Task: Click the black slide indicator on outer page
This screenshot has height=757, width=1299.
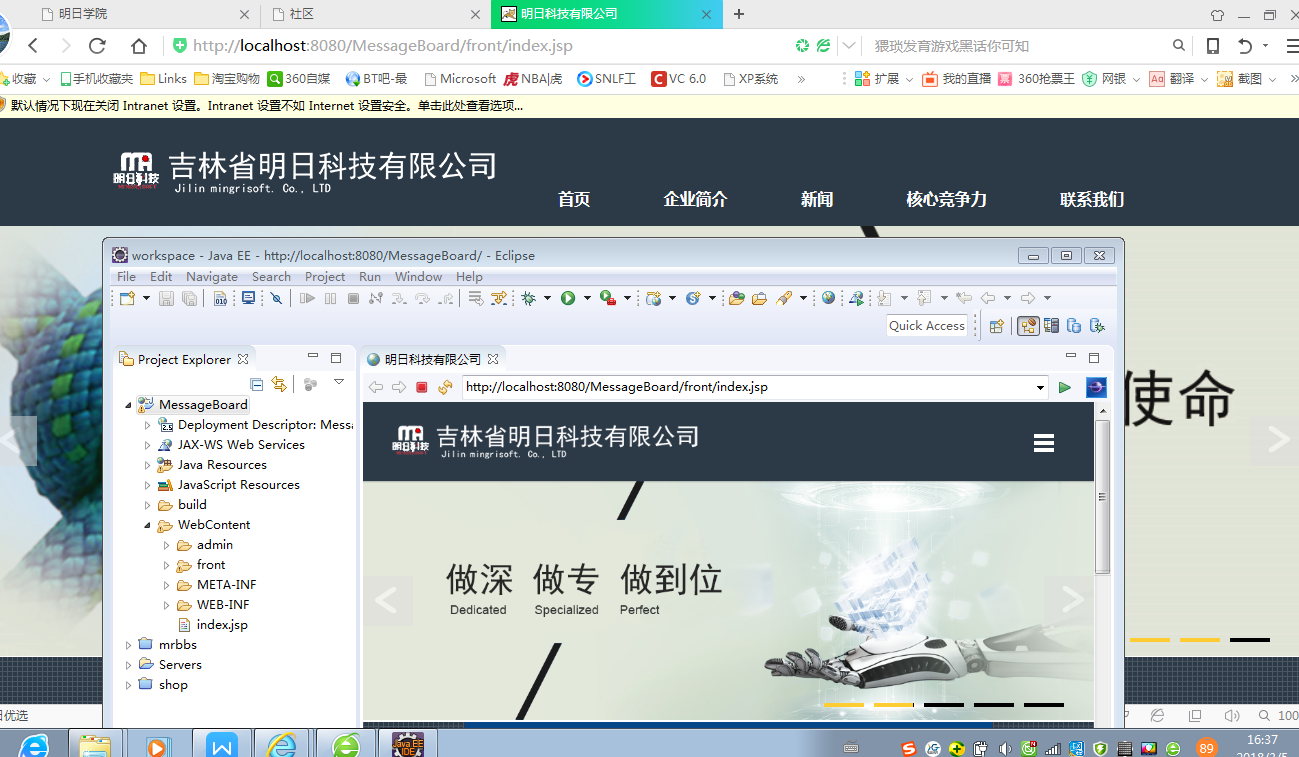Action: tap(1250, 640)
